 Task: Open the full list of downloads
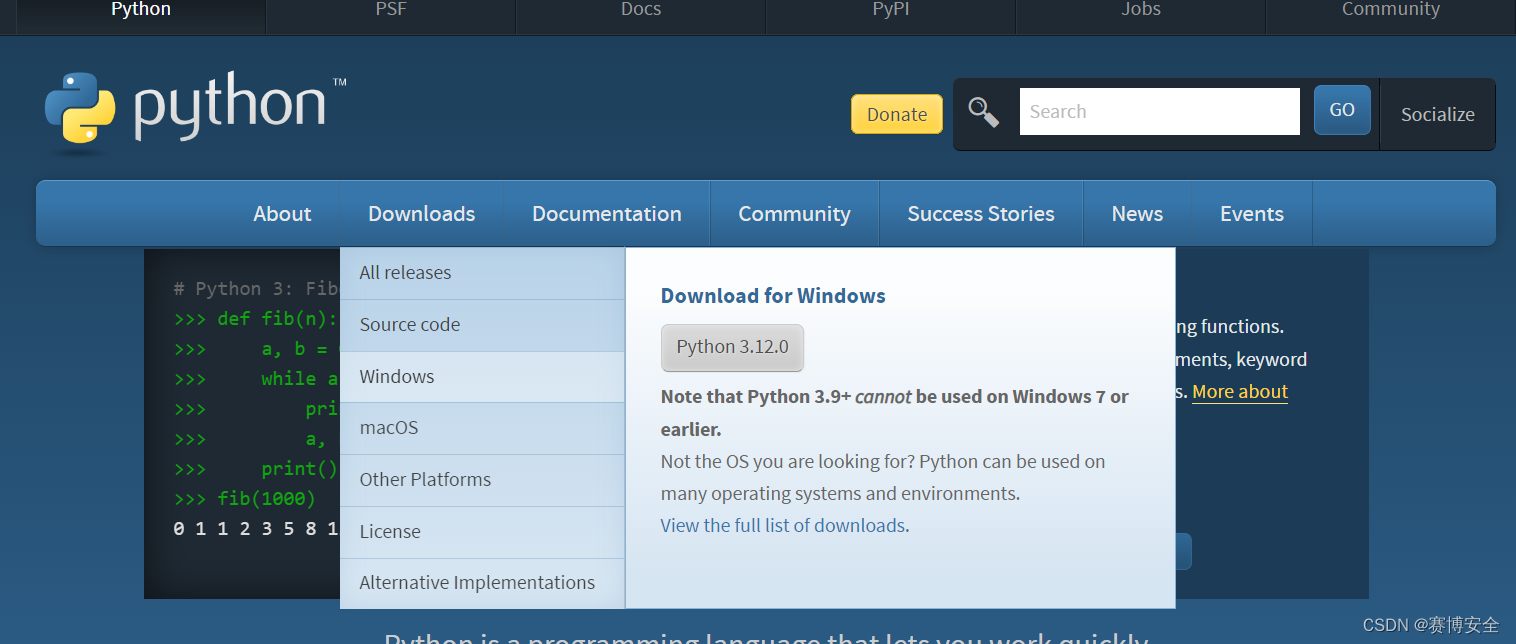point(782,524)
